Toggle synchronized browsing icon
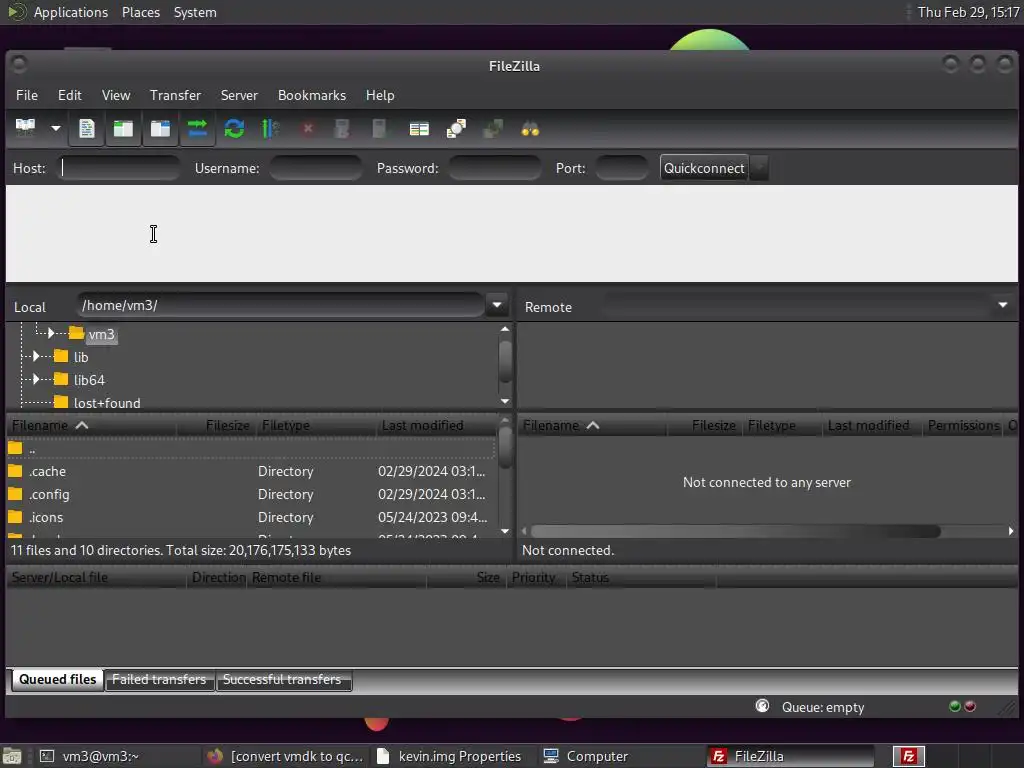The height and width of the screenshot is (768, 1024). (493, 129)
